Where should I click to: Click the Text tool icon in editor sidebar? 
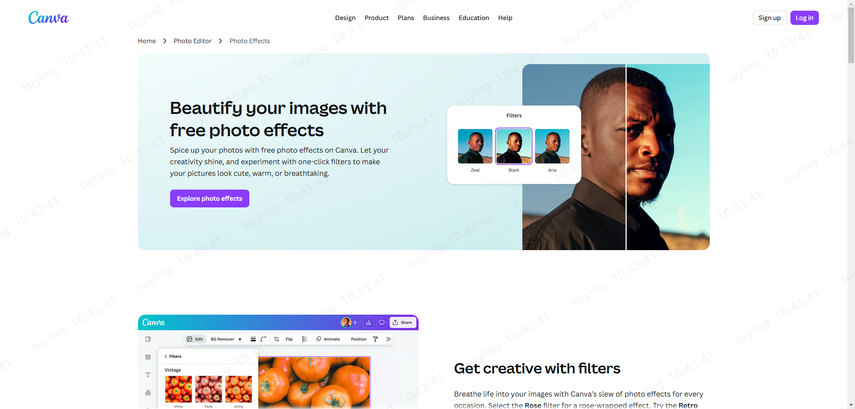pyautogui.click(x=148, y=375)
